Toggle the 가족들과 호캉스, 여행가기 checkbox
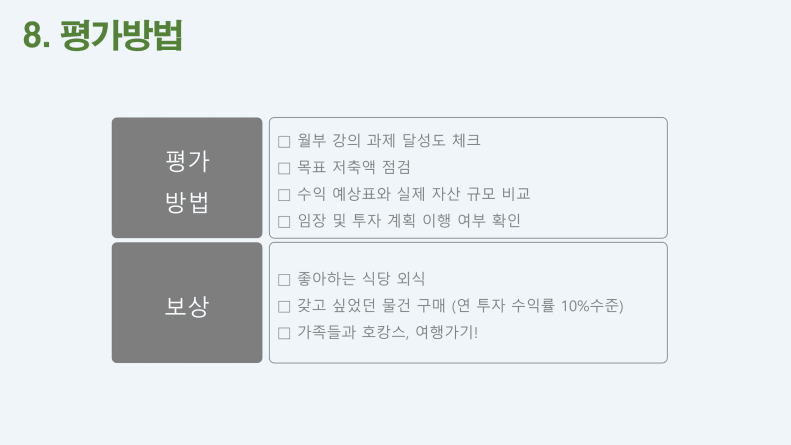Viewport: 791px width, 445px height. pyautogui.click(x=284, y=333)
